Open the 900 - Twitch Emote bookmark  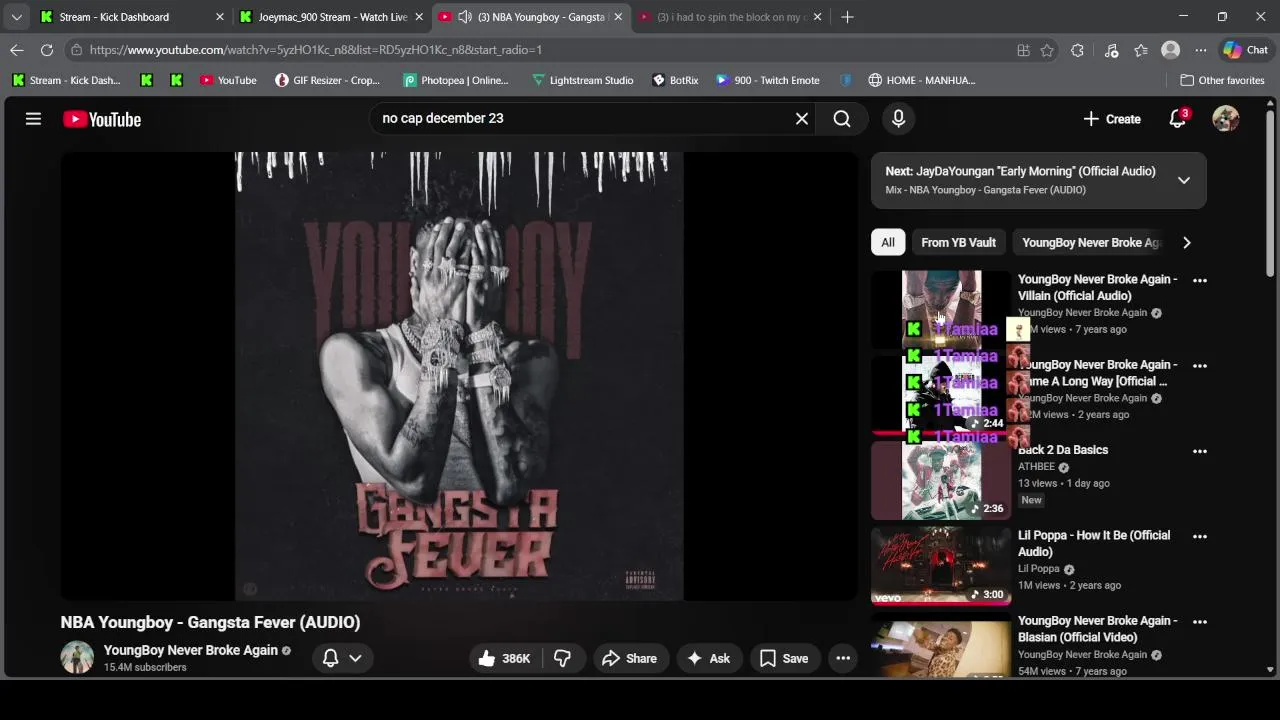tap(768, 80)
